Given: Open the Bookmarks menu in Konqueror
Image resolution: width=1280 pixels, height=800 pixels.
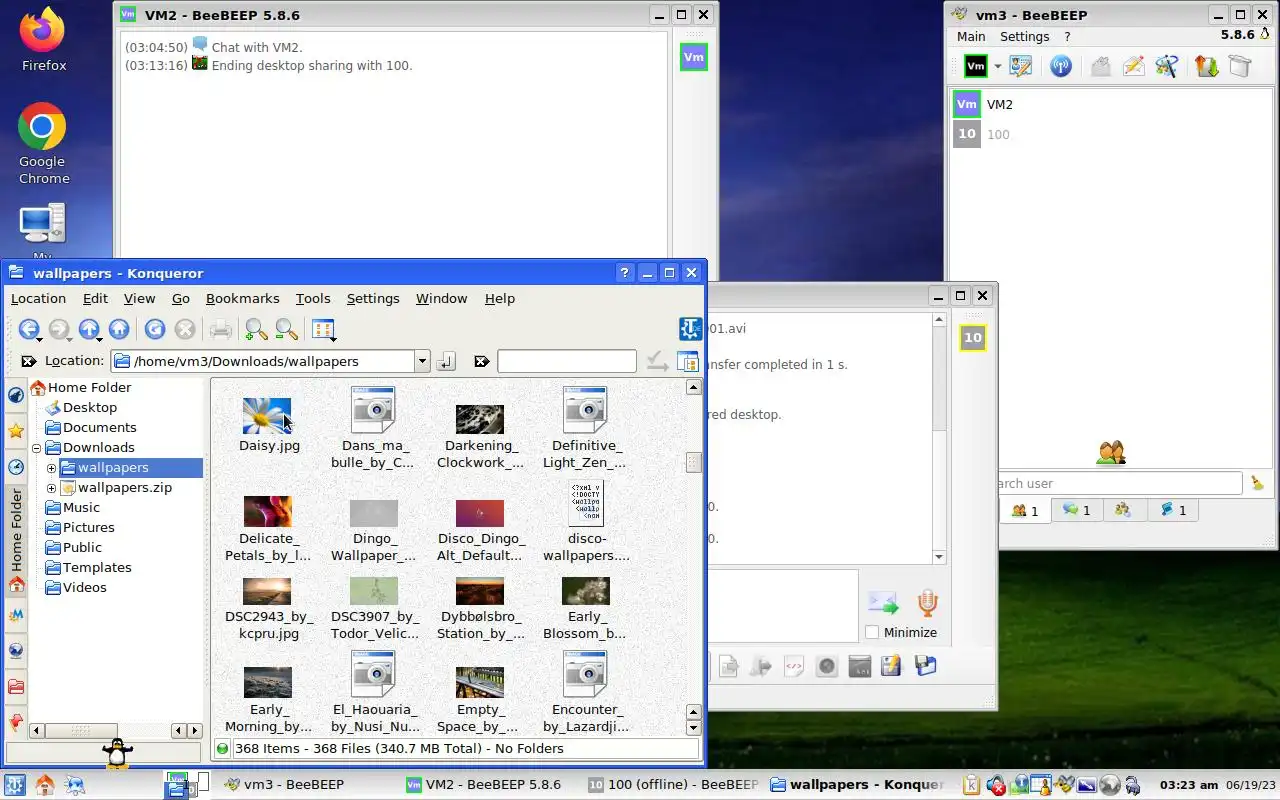Looking at the screenshot, I should click(242, 298).
